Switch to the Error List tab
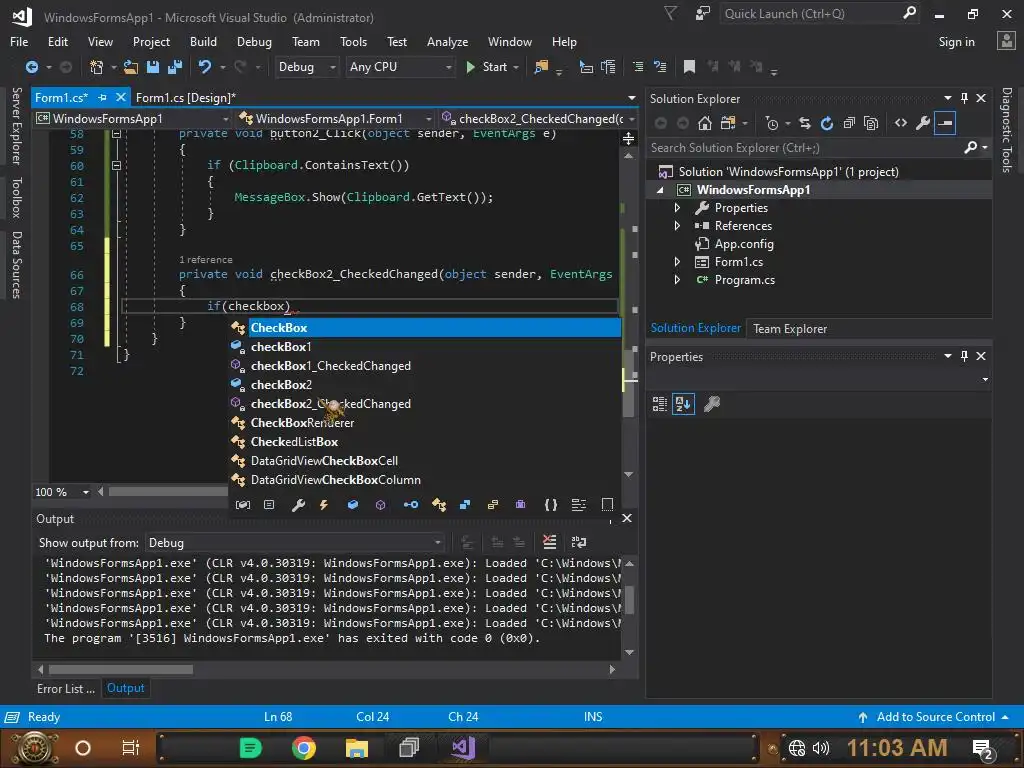Viewport: 1024px width, 768px height. coord(66,688)
